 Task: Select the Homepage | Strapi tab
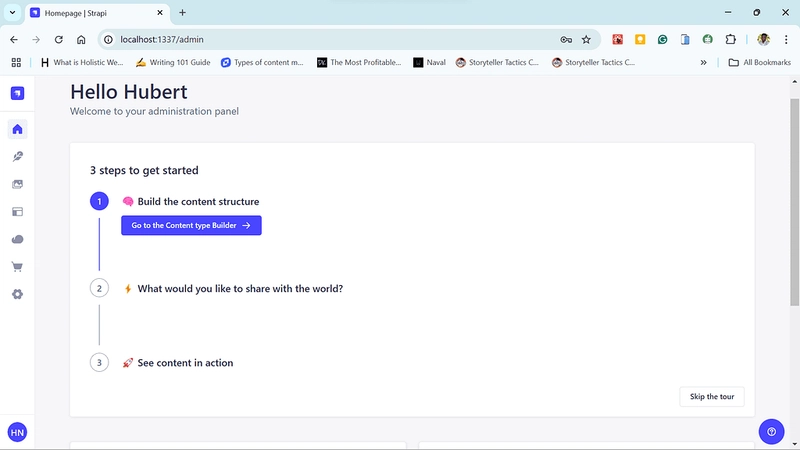[97, 13]
